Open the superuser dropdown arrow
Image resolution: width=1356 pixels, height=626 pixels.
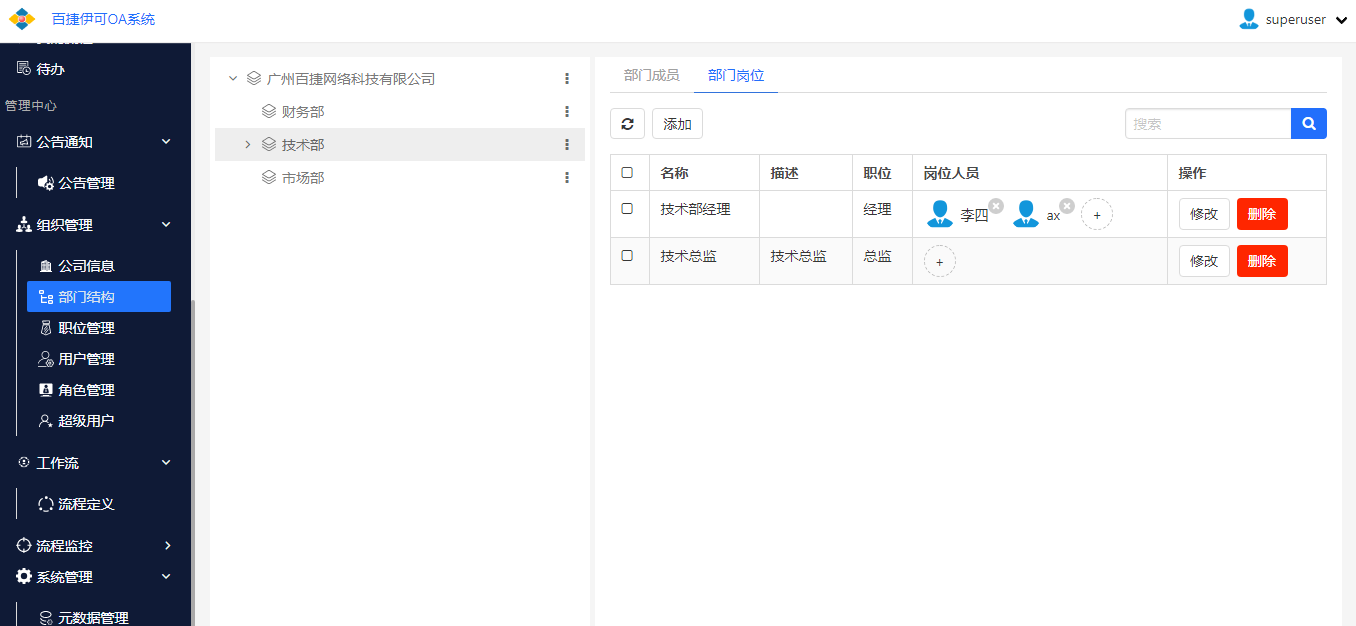pyautogui.click(x=1342, y=20)
